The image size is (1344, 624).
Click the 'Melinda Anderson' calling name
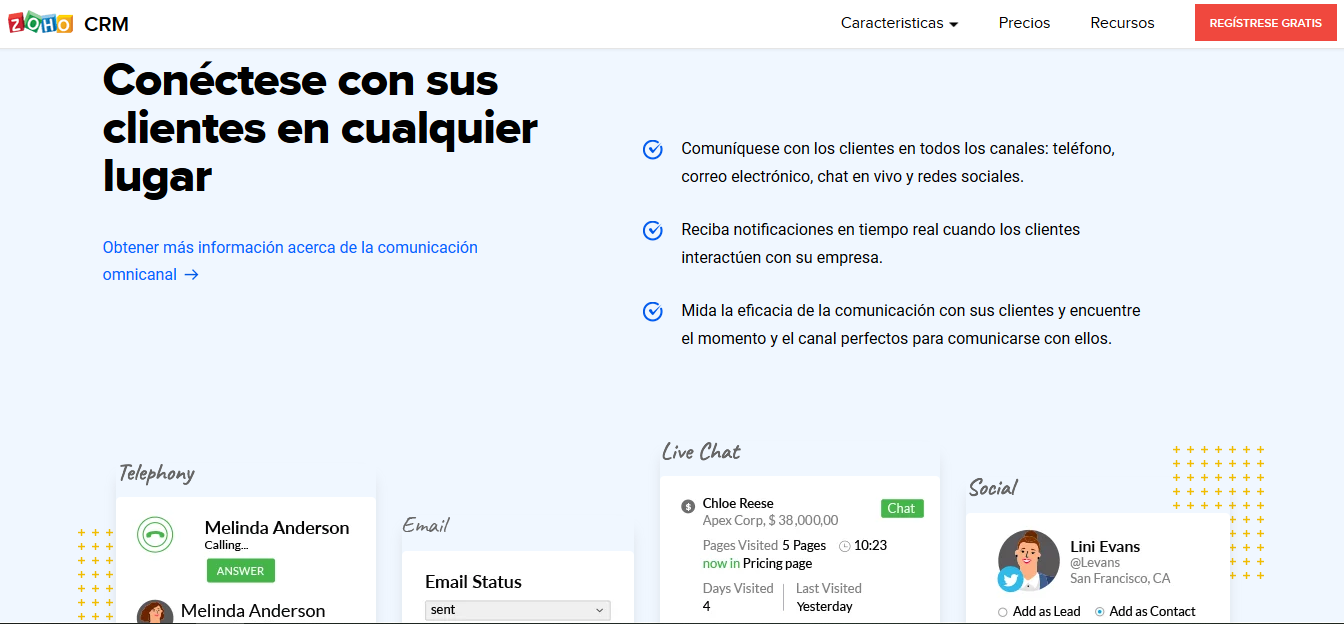click(x=277, y=528)
